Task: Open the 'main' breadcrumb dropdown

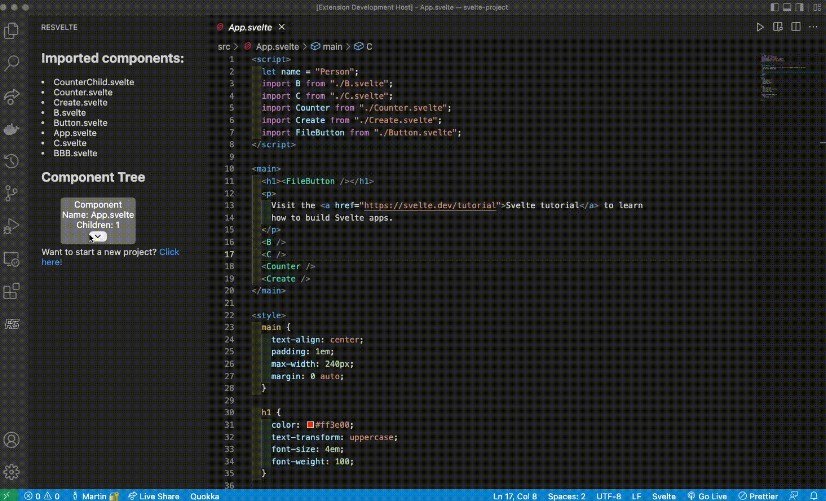Action: click(327, 47)
